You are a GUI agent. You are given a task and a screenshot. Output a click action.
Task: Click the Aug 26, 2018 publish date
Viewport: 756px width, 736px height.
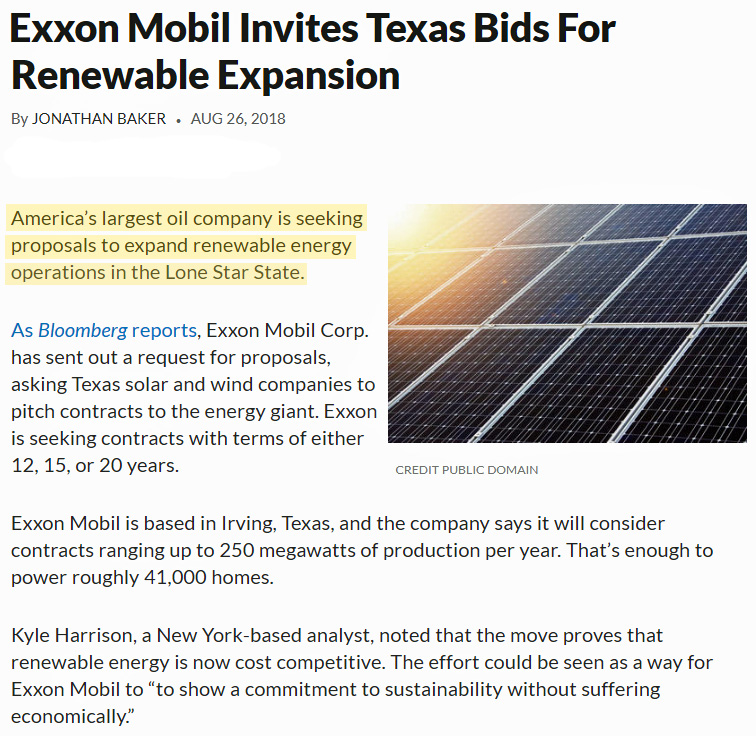coord(238,119)
